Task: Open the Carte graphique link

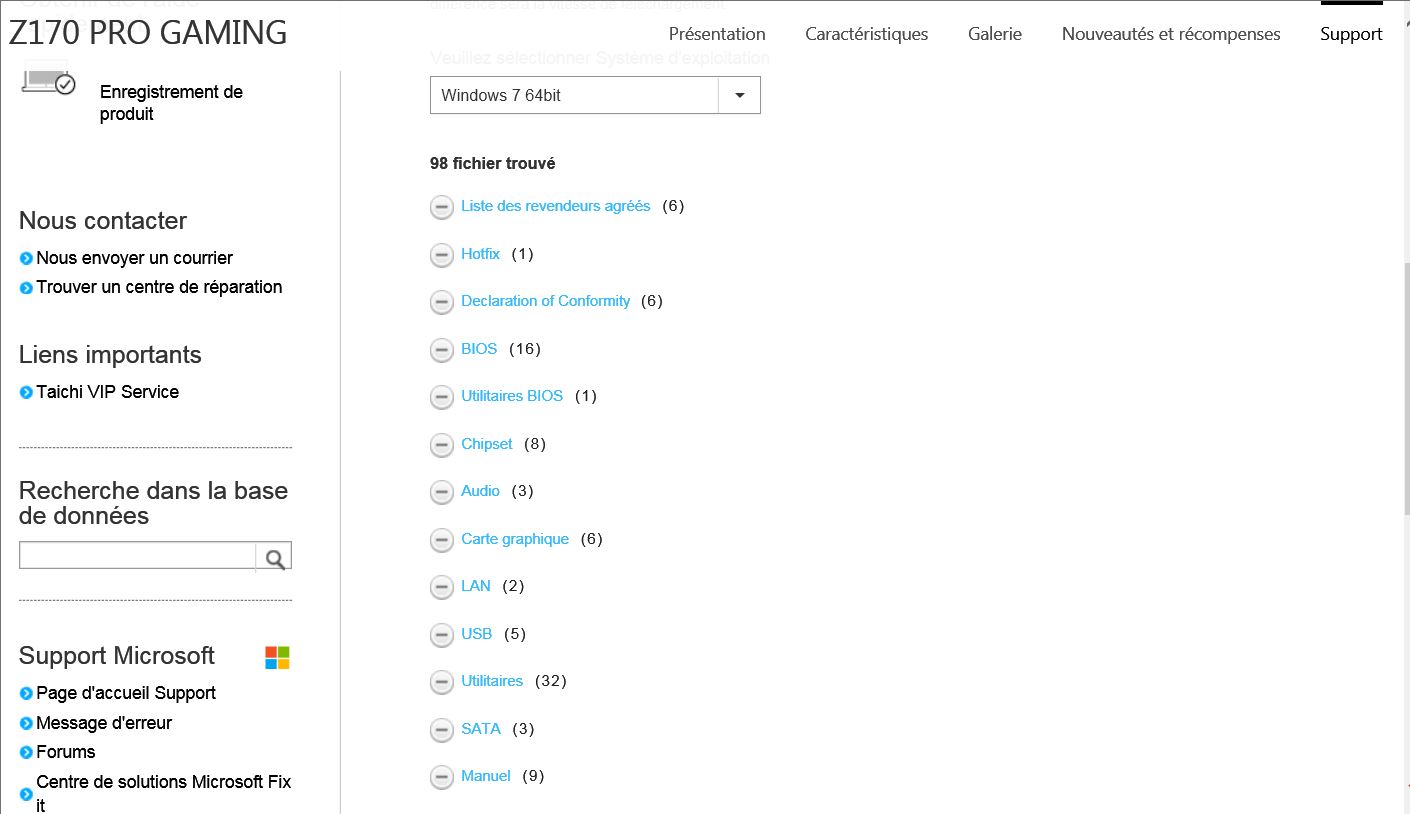Action: [x=515, y=539]
